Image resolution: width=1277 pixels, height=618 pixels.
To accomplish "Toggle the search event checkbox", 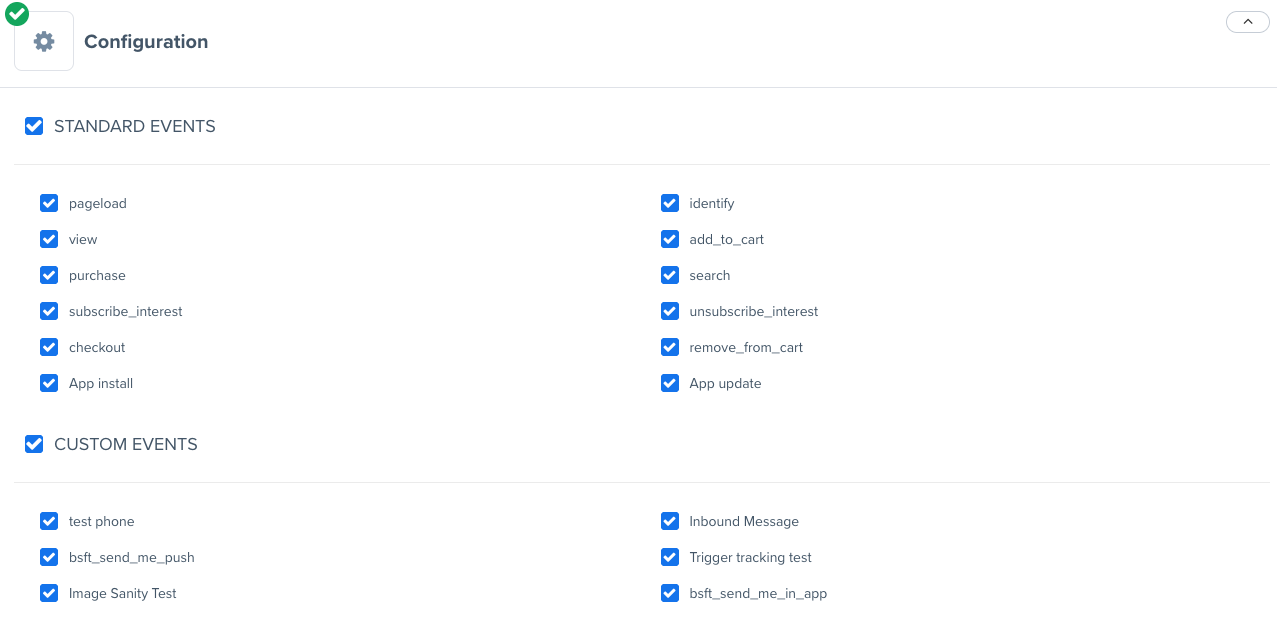I will [x=670, y=275].
